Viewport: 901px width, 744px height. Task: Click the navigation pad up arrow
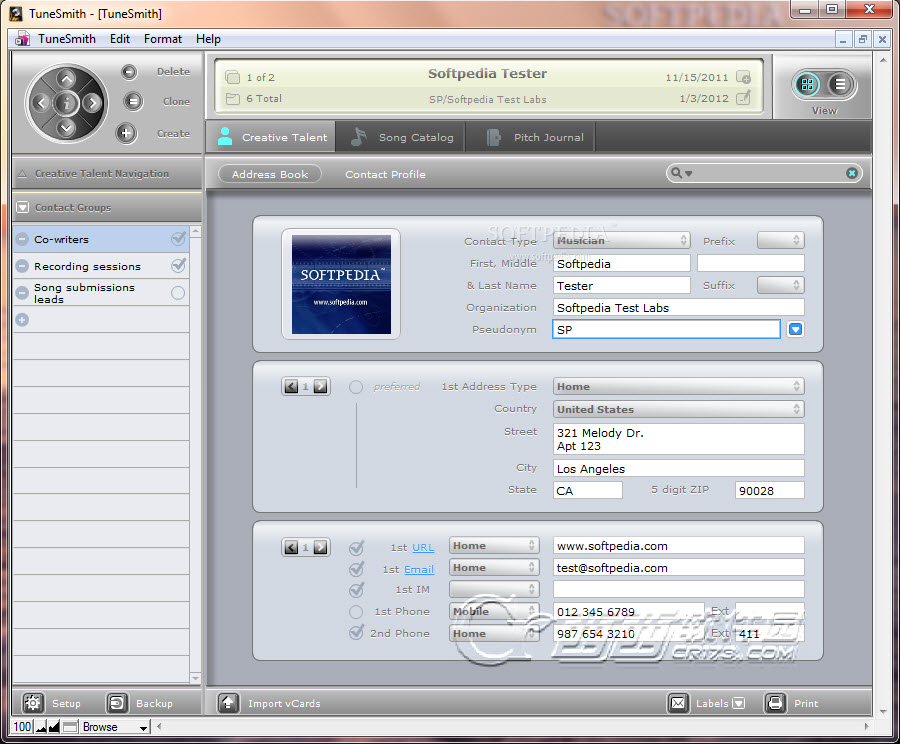tap(66, 79)
